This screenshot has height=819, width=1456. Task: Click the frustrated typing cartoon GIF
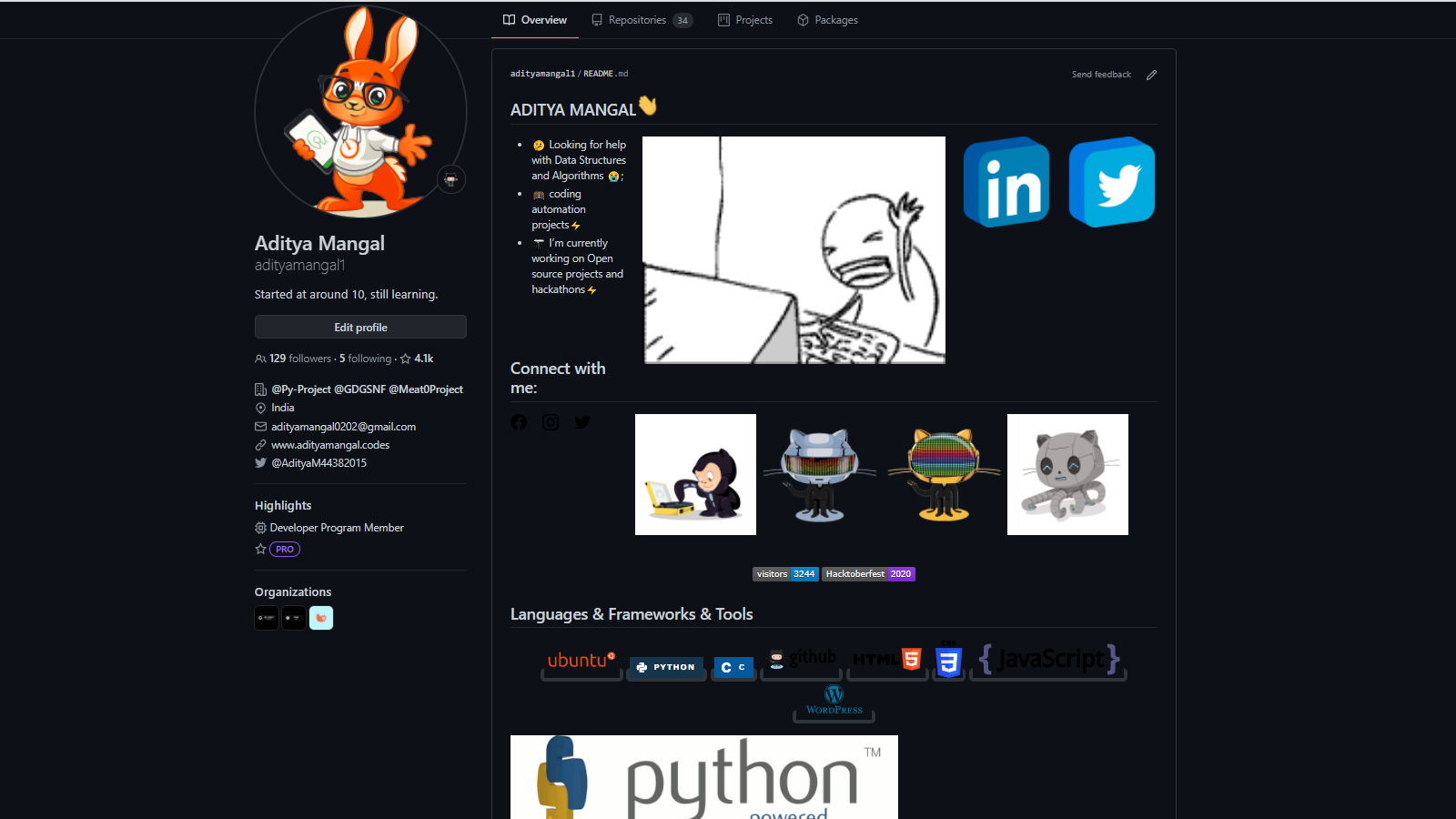pos(794,250)
